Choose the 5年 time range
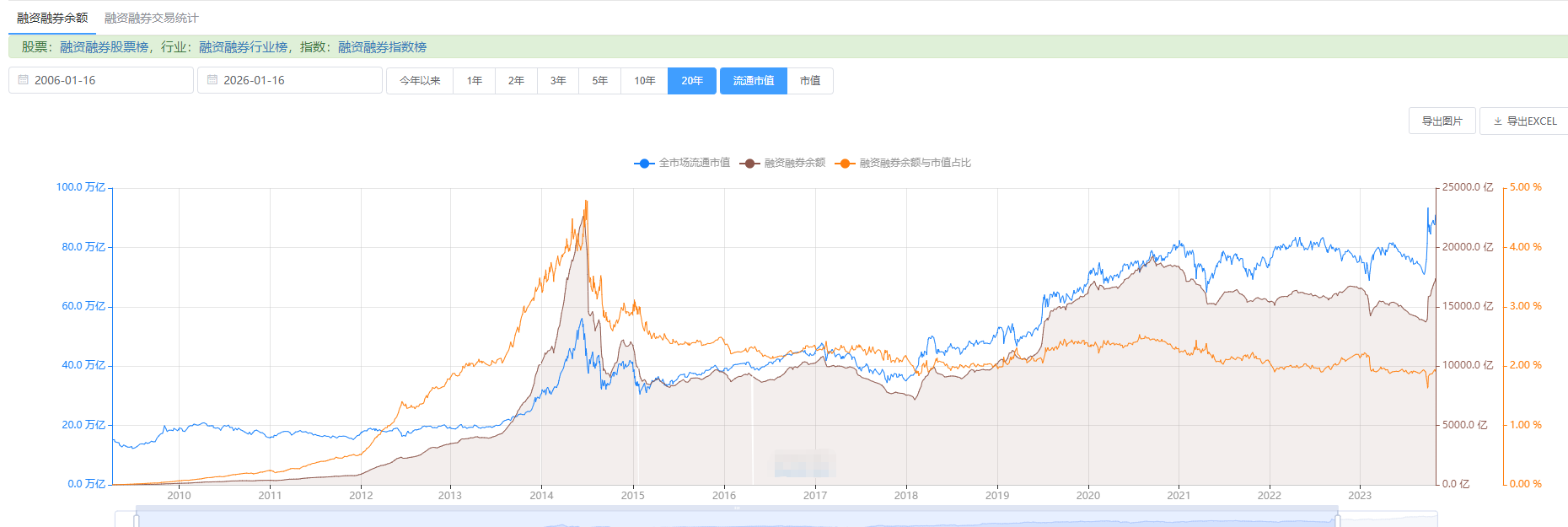The width and height of the screenshot is (1568, 527). [x=599, y=81]
